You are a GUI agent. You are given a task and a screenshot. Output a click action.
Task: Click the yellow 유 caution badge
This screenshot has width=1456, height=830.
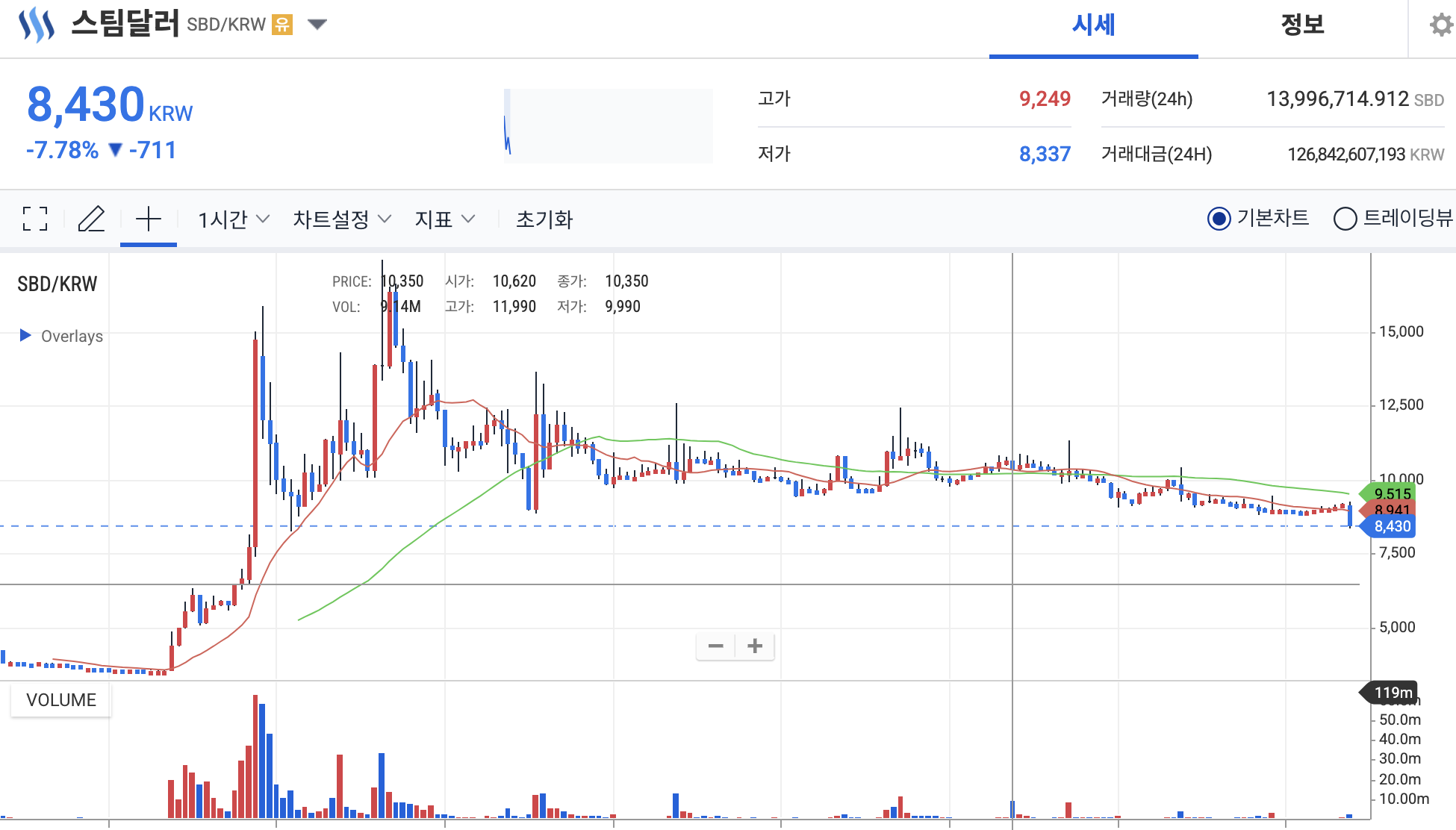(x=281, y=25)
